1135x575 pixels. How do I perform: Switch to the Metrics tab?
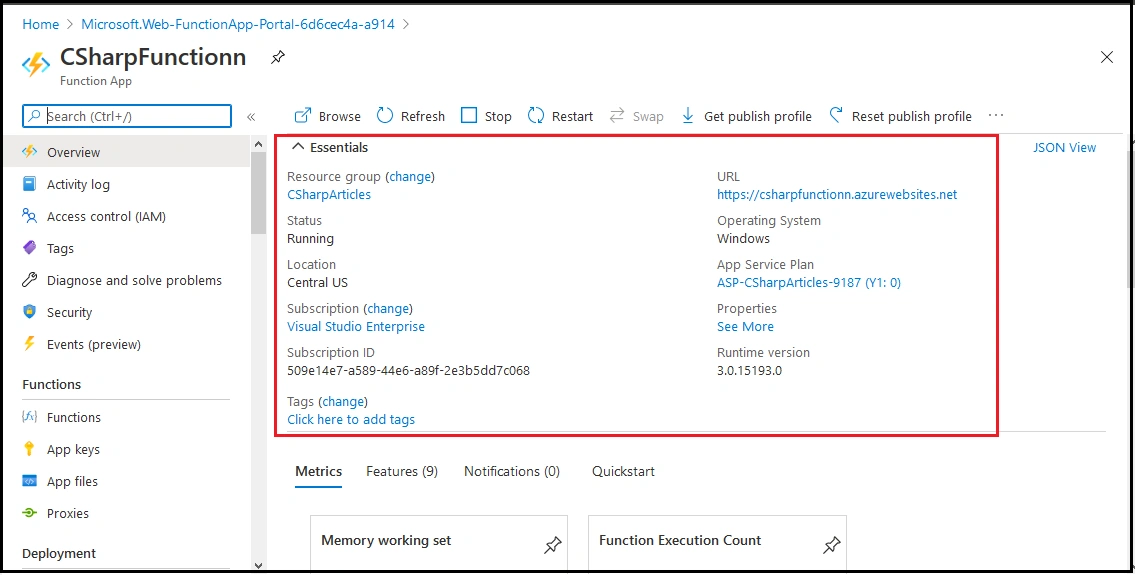point(318,471)
